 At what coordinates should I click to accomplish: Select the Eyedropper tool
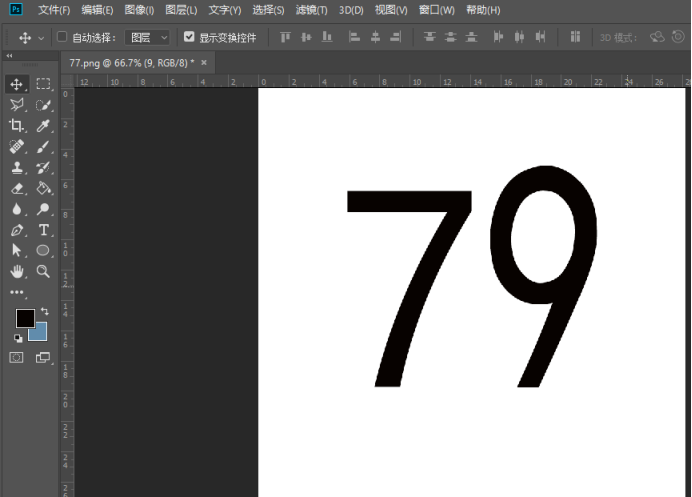tap(43, 125)
